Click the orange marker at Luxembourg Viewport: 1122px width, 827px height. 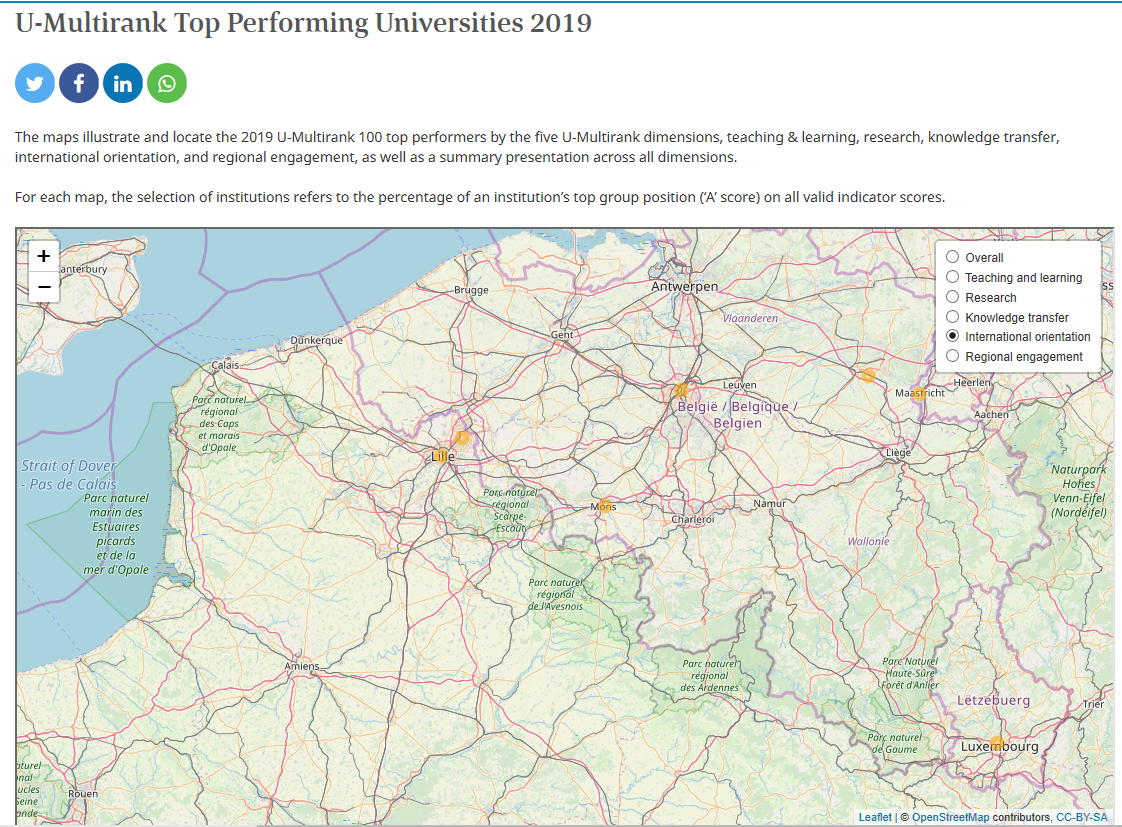tap(996, 741)
